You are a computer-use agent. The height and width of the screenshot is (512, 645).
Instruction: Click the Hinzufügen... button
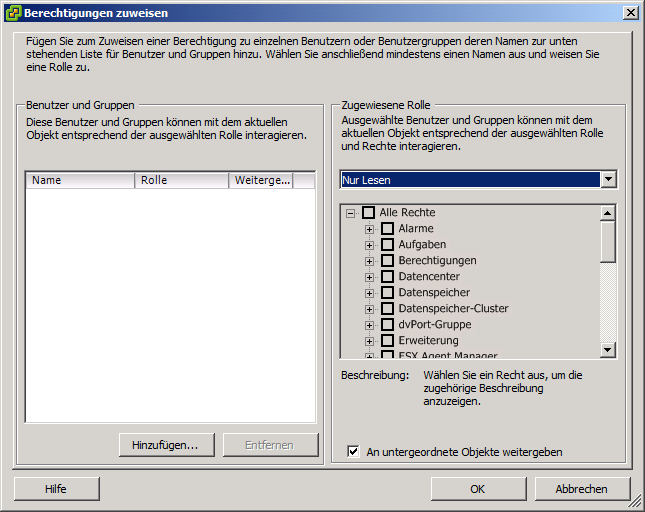[x=167, y=445]
